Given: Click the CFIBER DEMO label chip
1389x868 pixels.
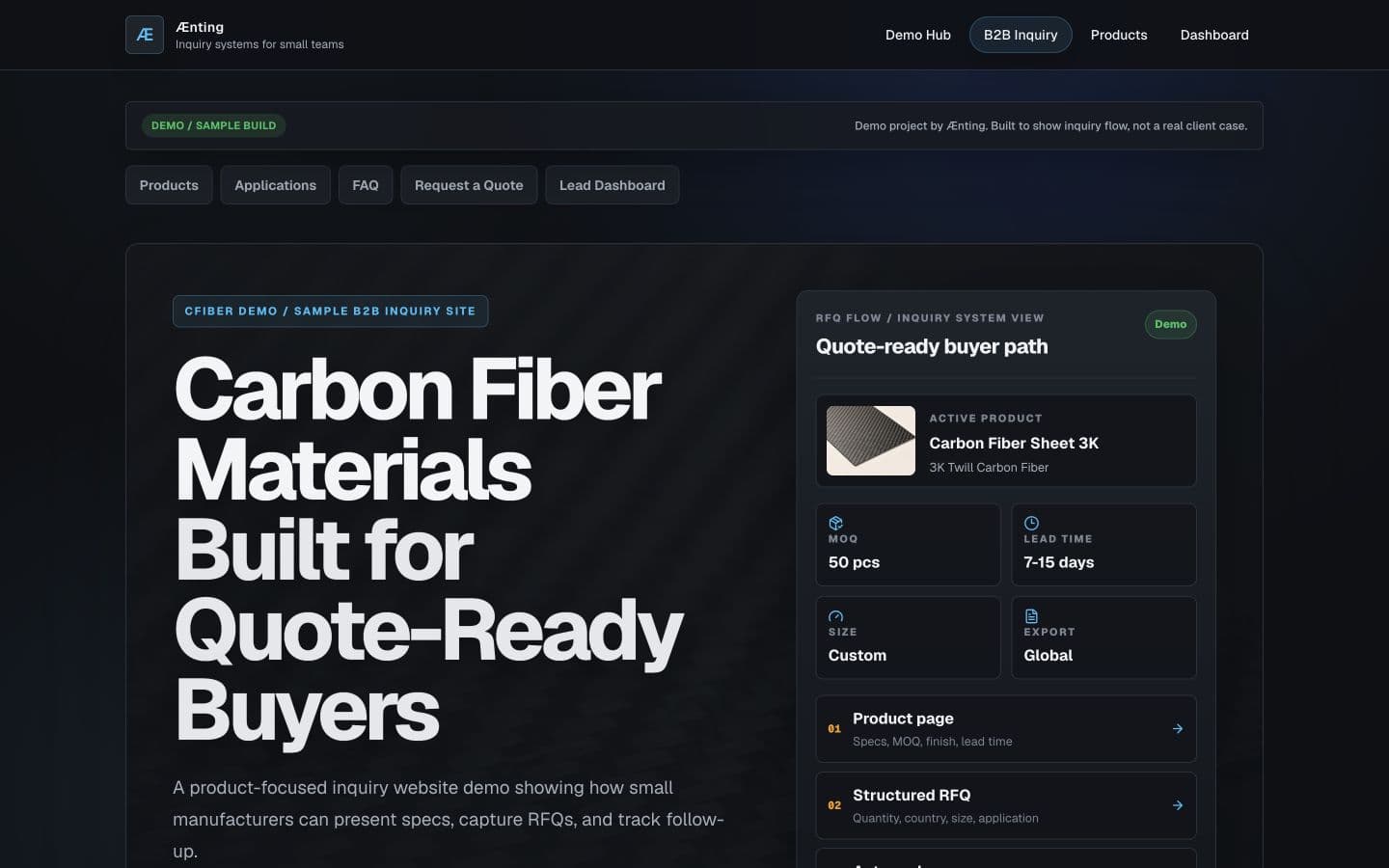Looking at the screenshot, I should (330, 312).
